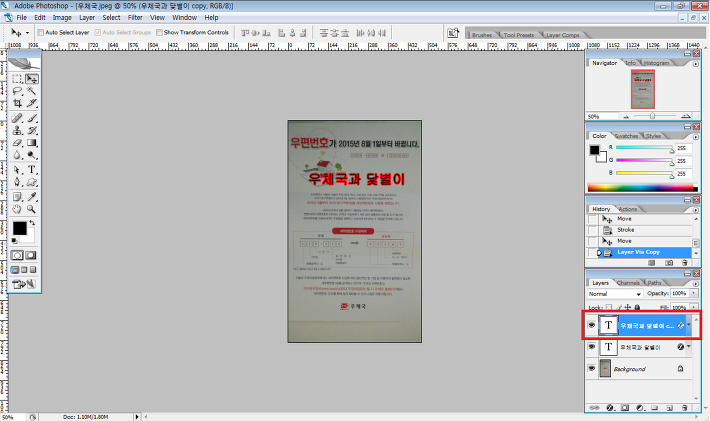Jump to ImageReady button in toolbox

pos(24,284)
